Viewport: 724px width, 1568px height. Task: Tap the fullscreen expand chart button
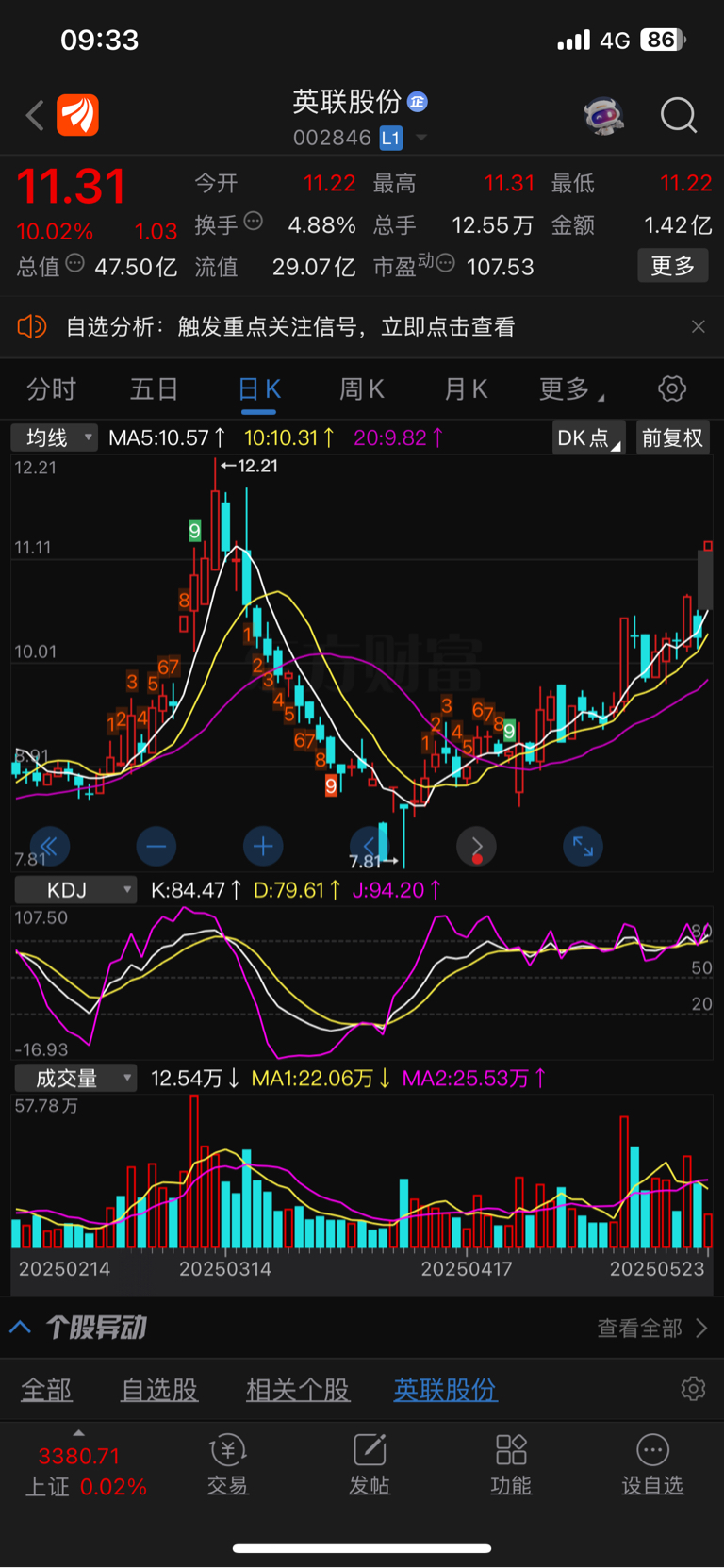(x=584, y=846)
